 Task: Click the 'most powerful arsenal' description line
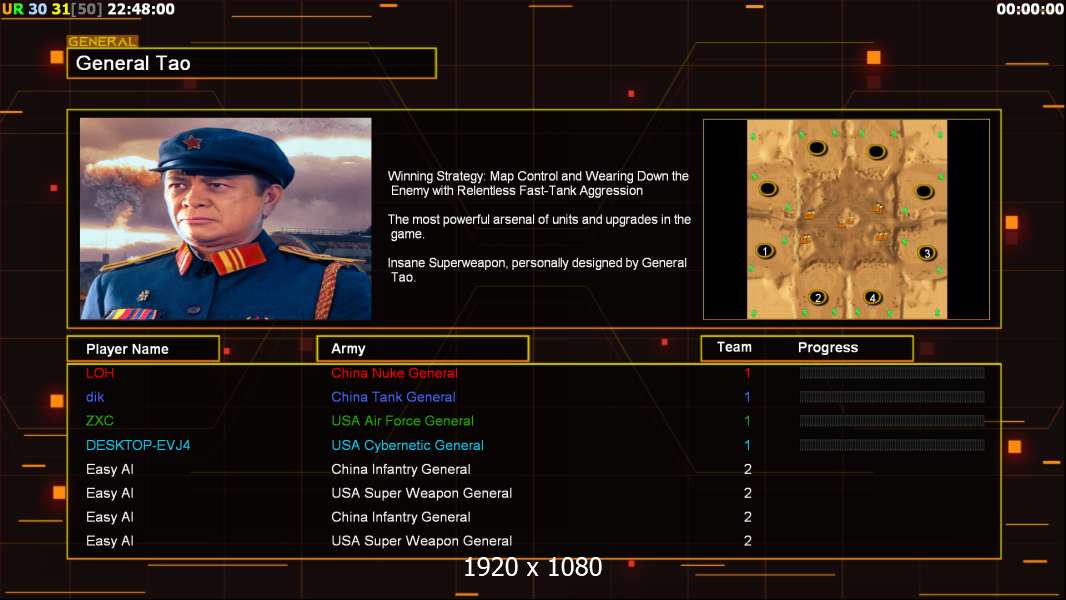(539, 226)
